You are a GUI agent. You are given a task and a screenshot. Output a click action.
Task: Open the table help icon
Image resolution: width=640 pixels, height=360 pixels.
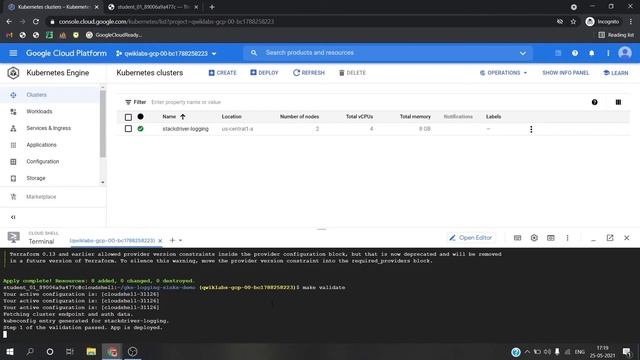coord(594,102)
